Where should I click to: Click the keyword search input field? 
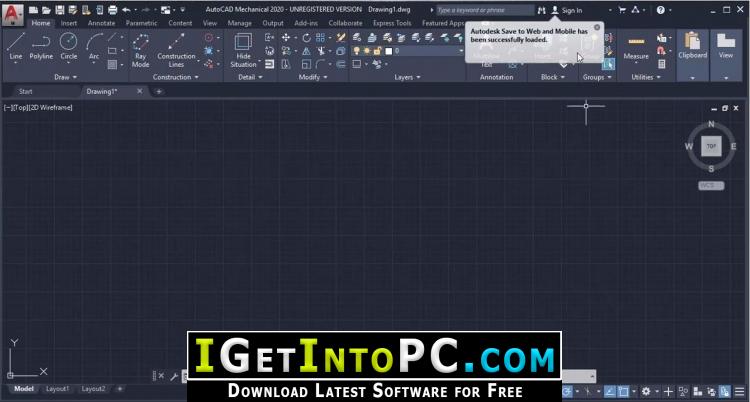pyautogui.click(x=485, y=10)
